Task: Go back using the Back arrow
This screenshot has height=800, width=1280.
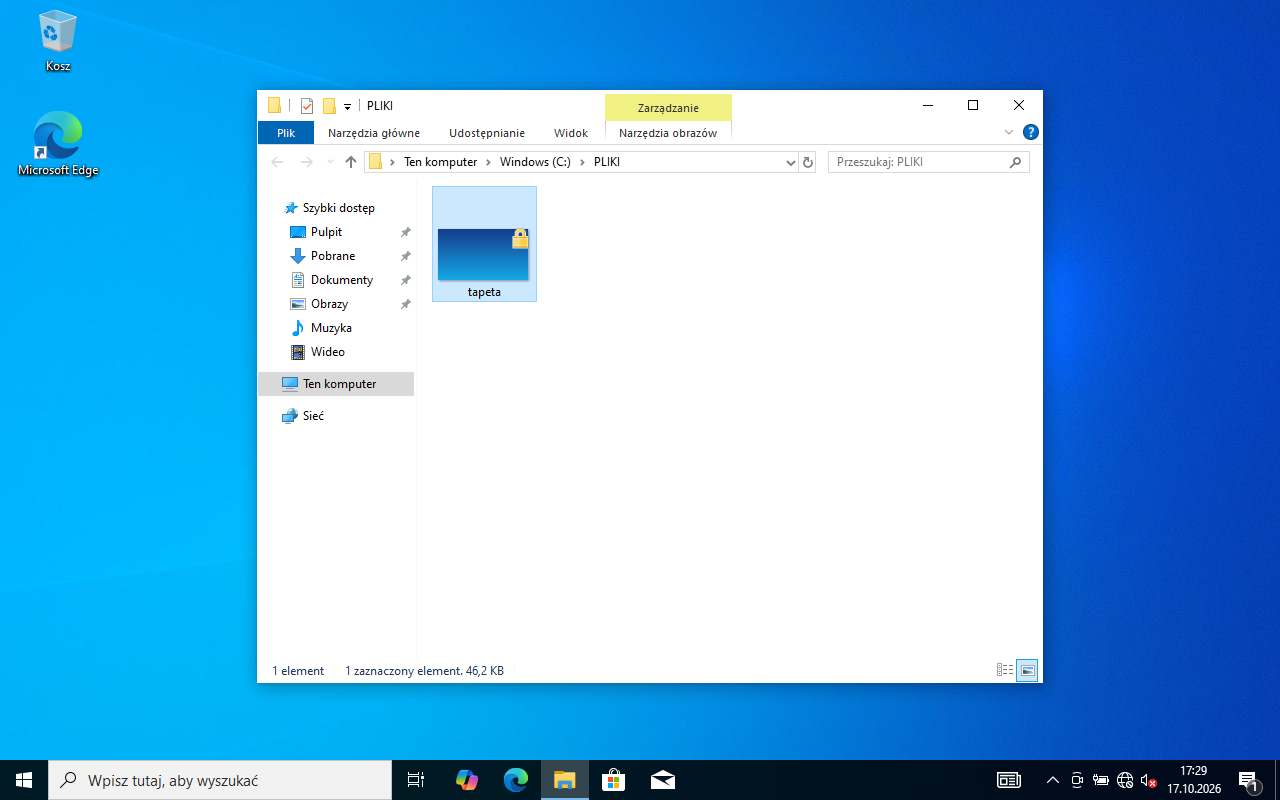Action: click(x=277, y=162)
